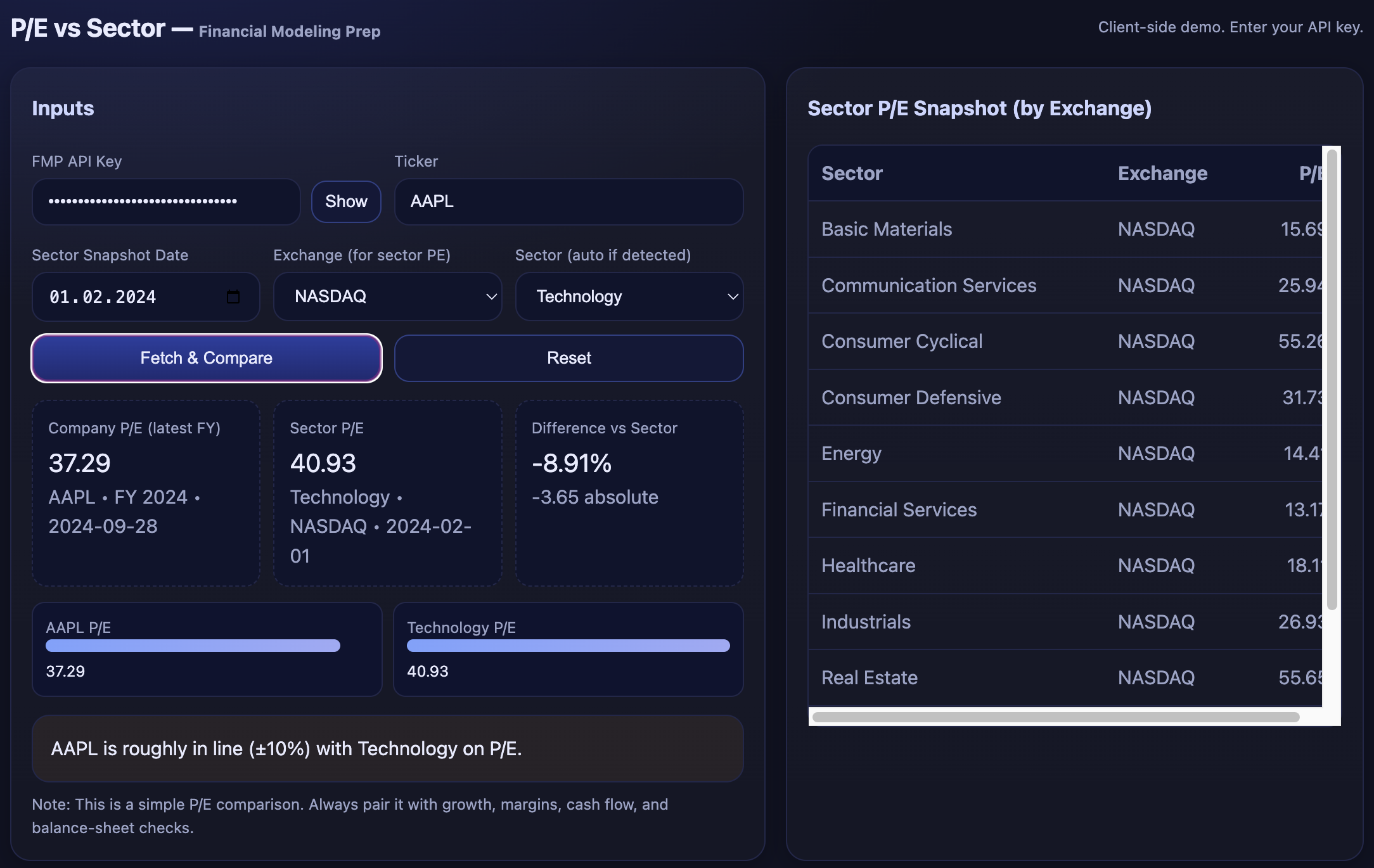Select the Energy sector row
The height and width of the screenshot is (868, 1374).
coord(1065,454)
